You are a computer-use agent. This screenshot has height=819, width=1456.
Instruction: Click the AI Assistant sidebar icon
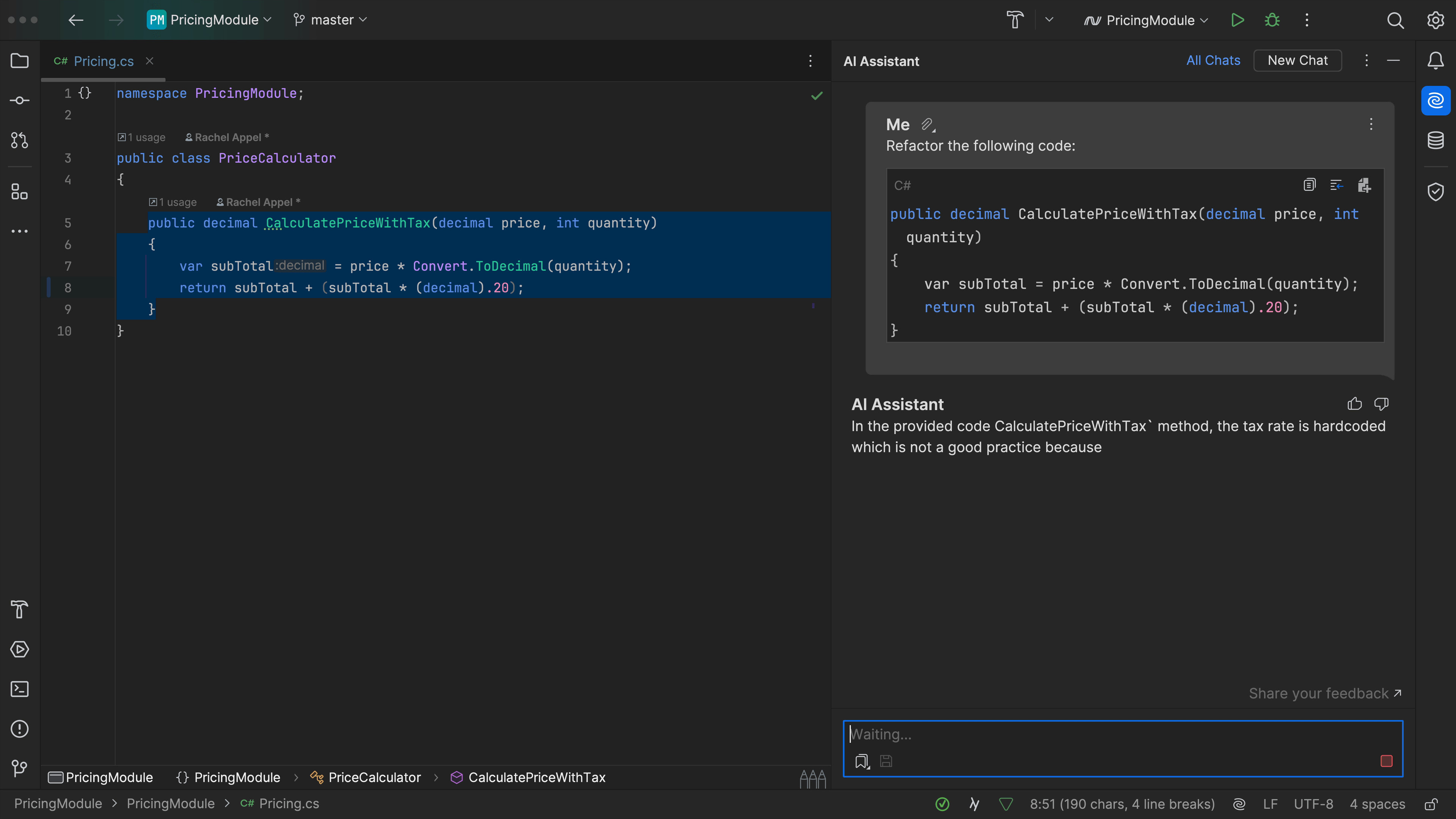click(x=1435, y=100)
